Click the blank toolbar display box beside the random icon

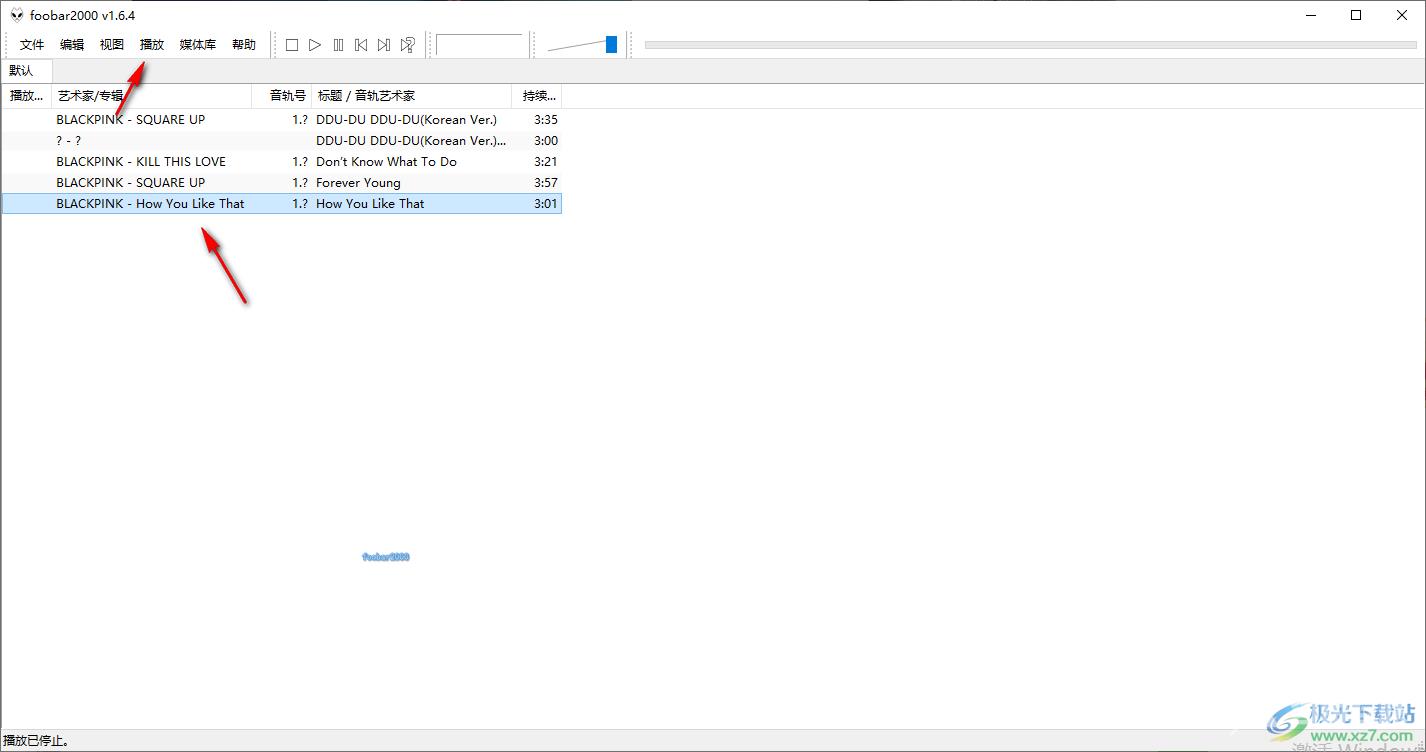point(480,45)
